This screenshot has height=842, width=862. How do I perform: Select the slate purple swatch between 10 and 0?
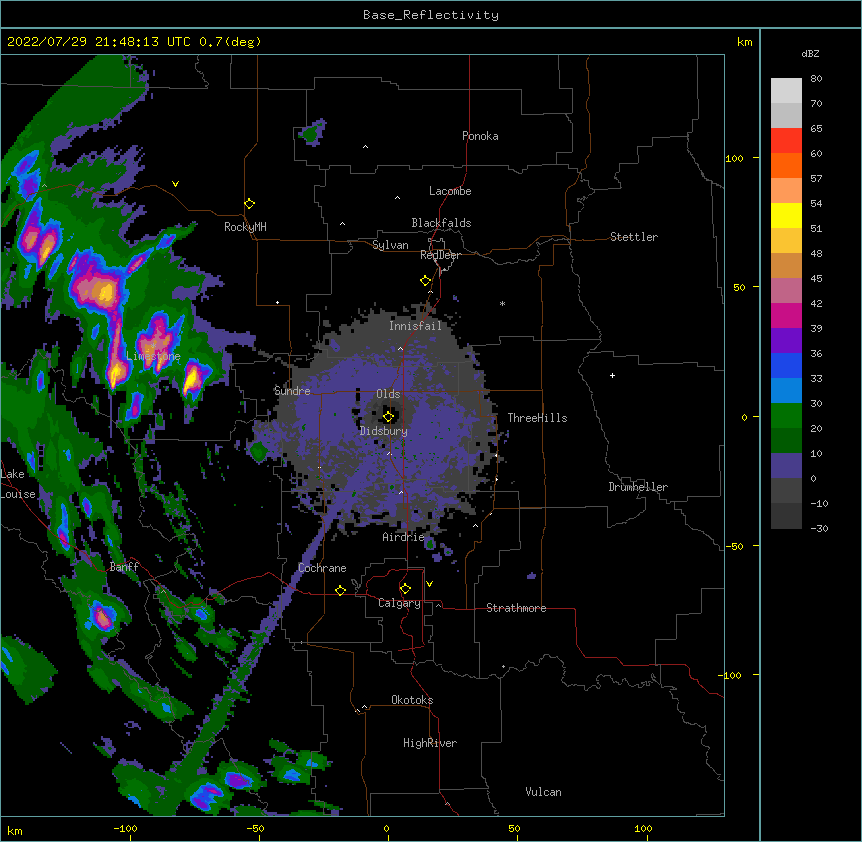click(x=786, y=466)
